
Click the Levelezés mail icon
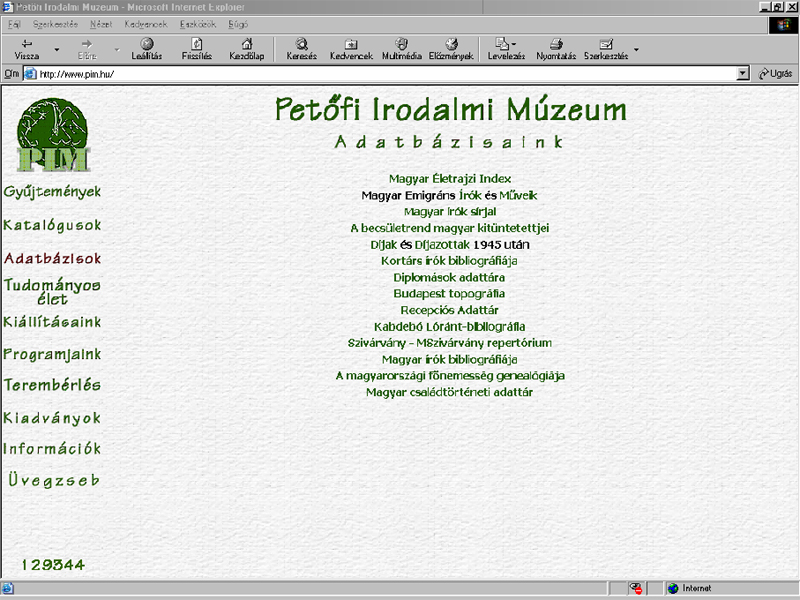502,44
